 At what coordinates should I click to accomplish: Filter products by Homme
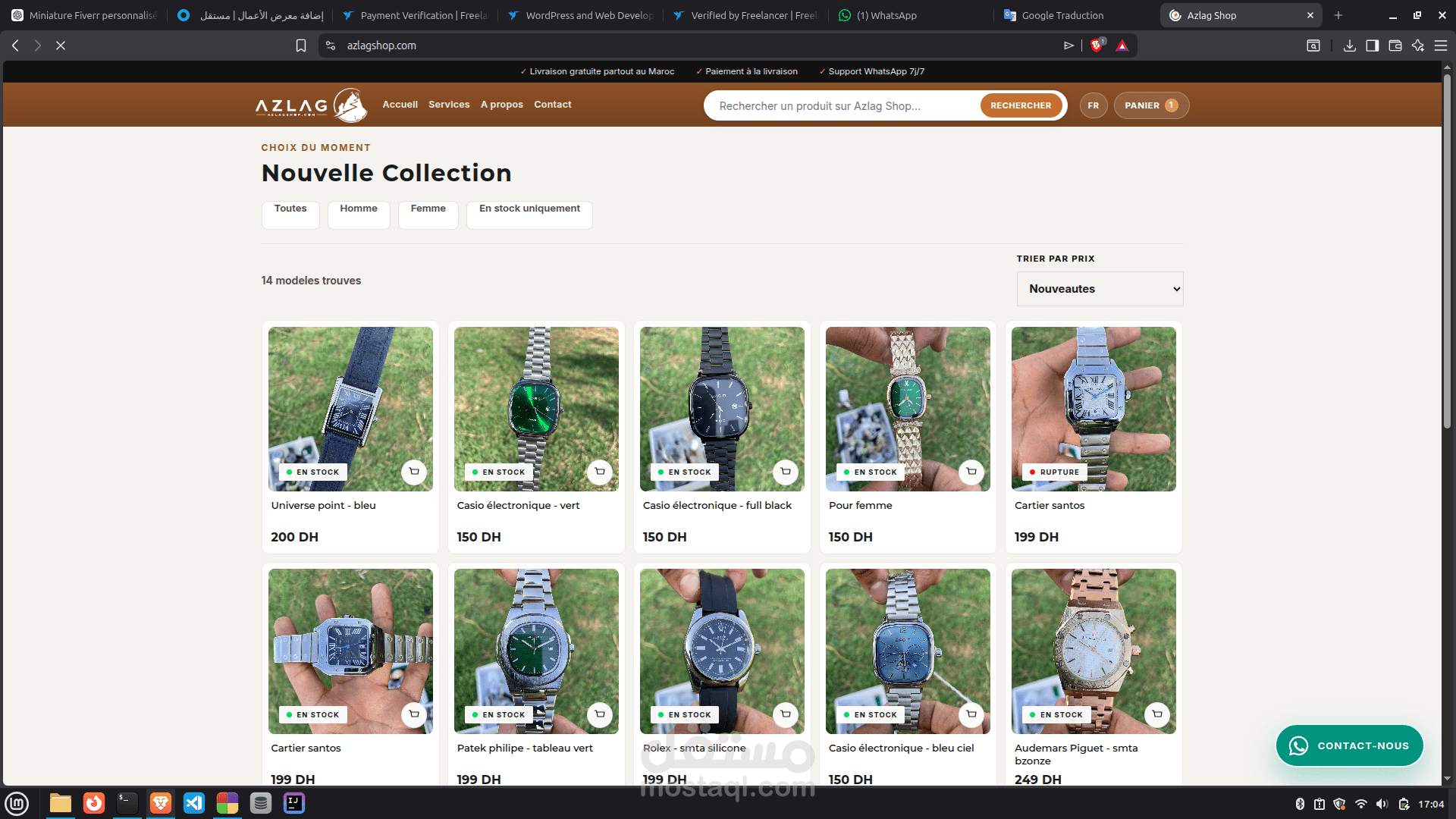359,215
